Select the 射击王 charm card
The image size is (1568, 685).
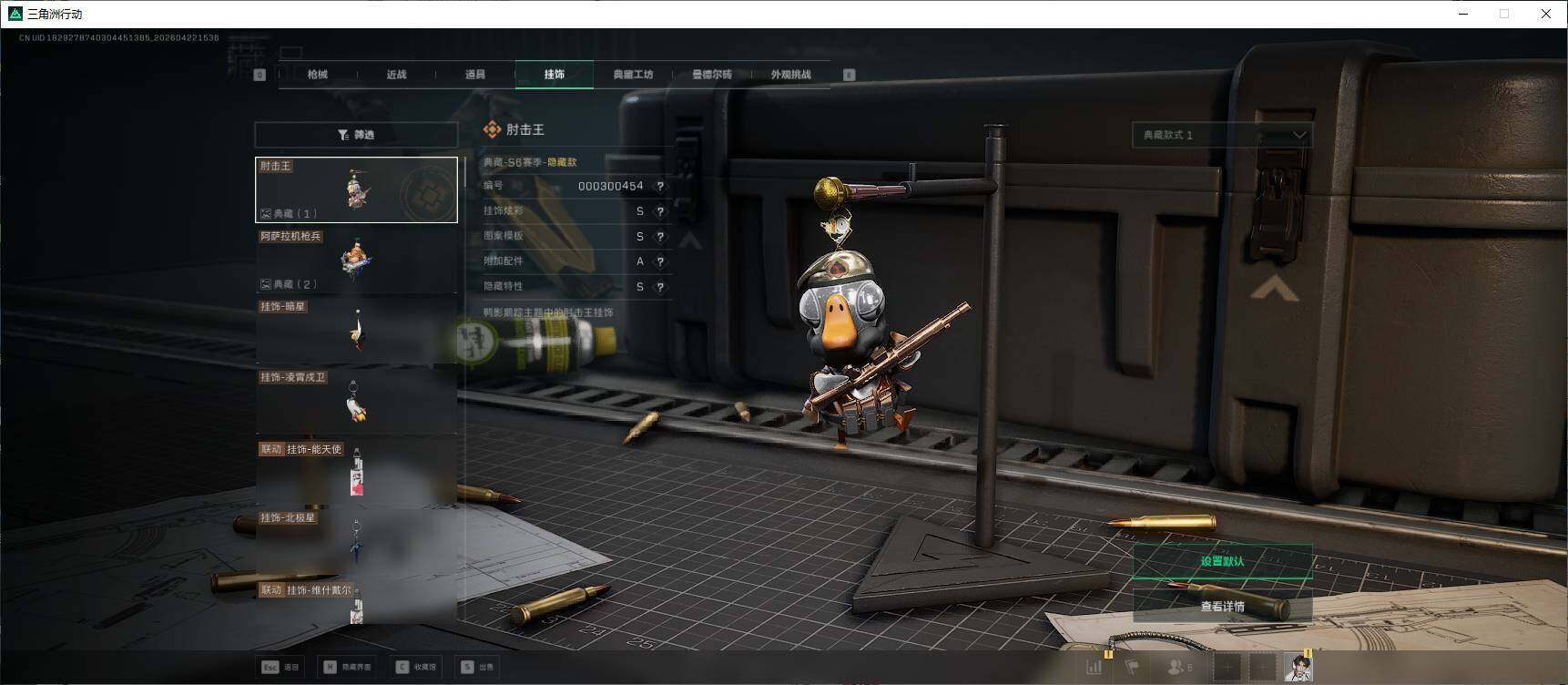(356, 189)
